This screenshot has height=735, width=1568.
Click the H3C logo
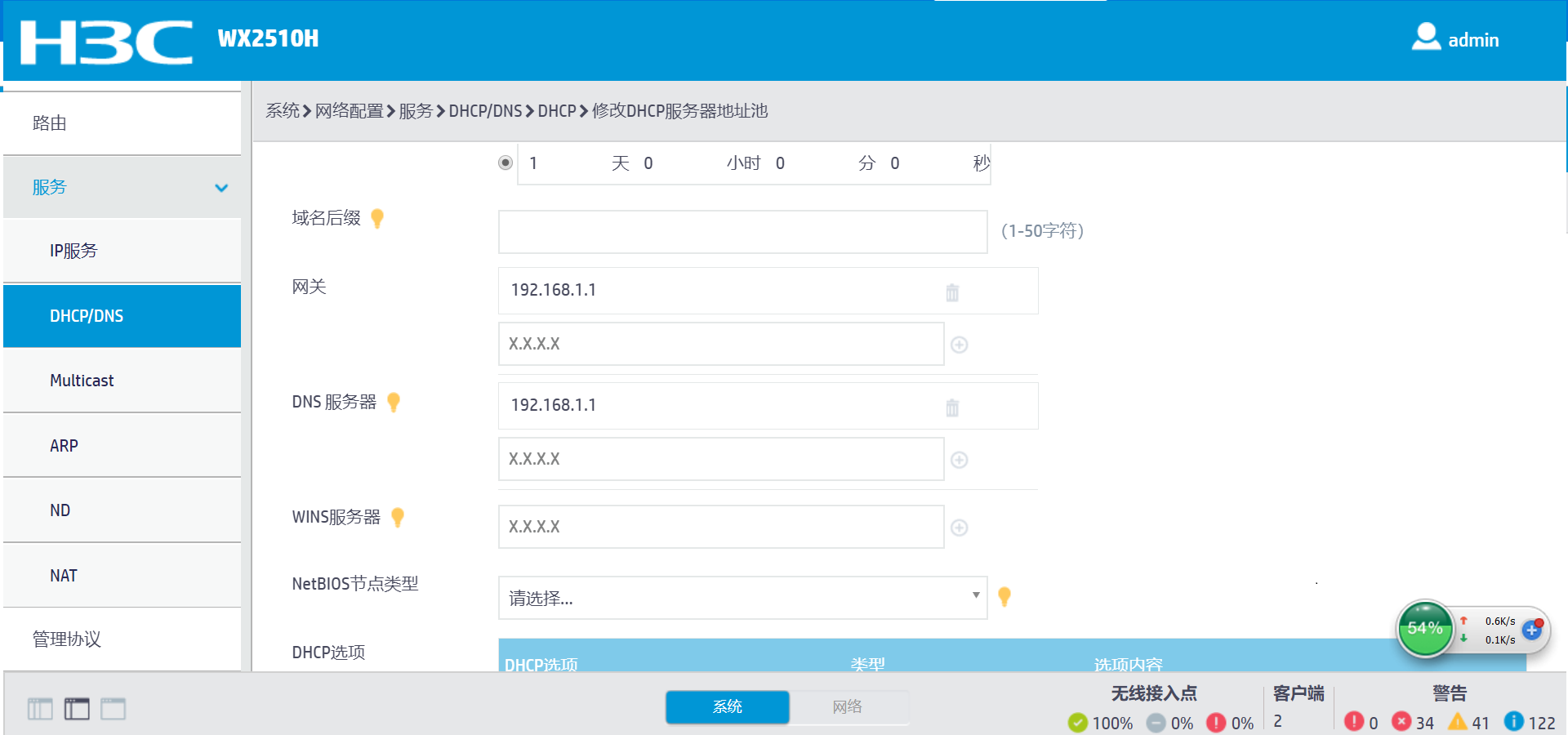[x=107, y=42]
